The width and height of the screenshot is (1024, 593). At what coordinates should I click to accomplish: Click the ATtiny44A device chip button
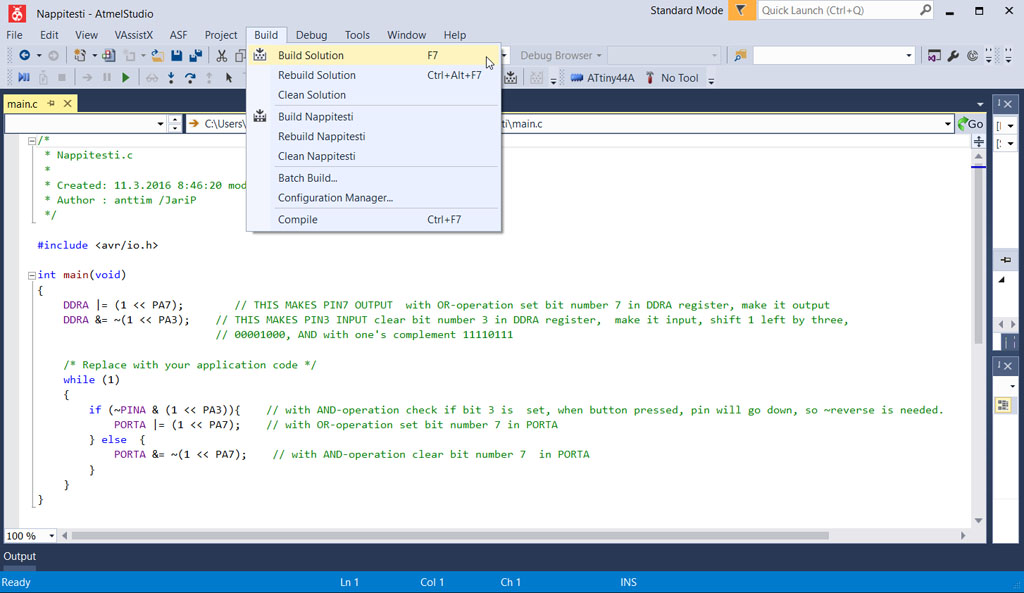(602, 78)
